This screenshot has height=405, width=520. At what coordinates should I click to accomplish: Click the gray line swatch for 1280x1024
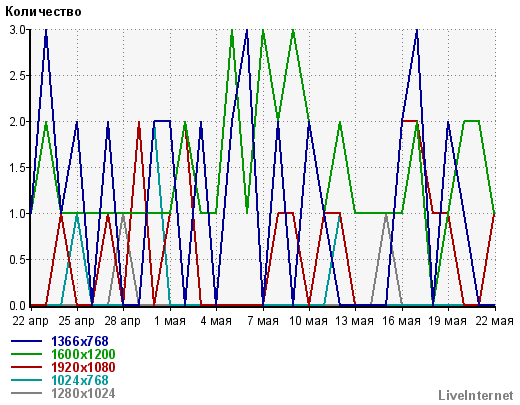pyautogui.click(x=26, y=393)
